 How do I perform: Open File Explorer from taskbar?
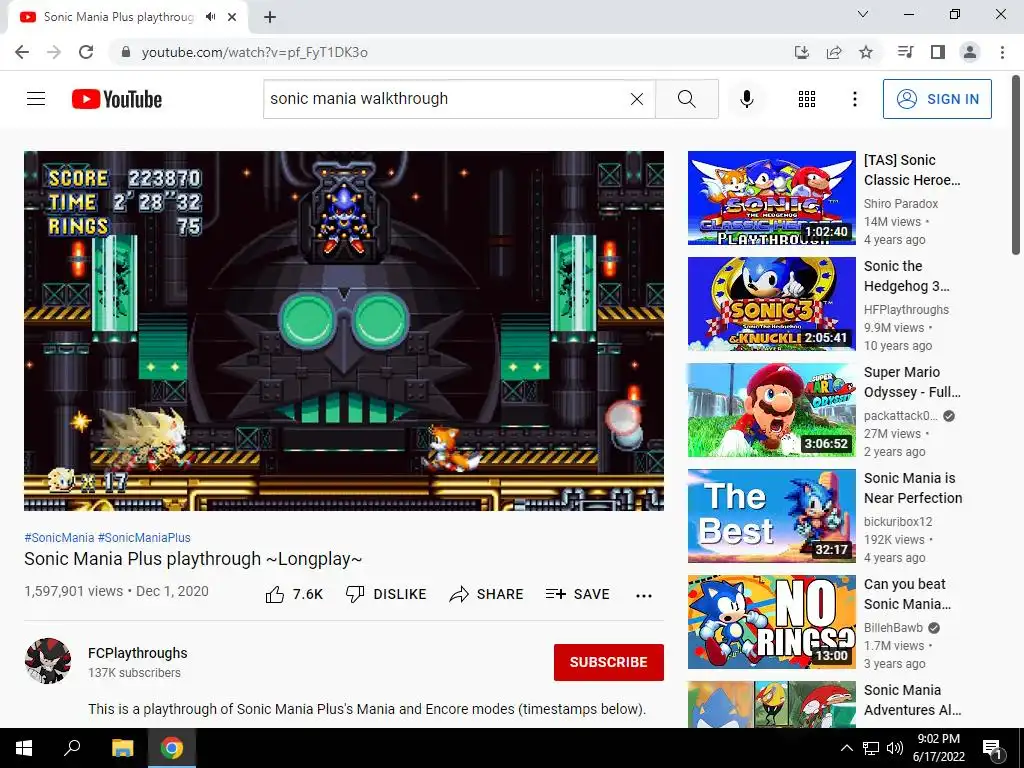(122, 748)
